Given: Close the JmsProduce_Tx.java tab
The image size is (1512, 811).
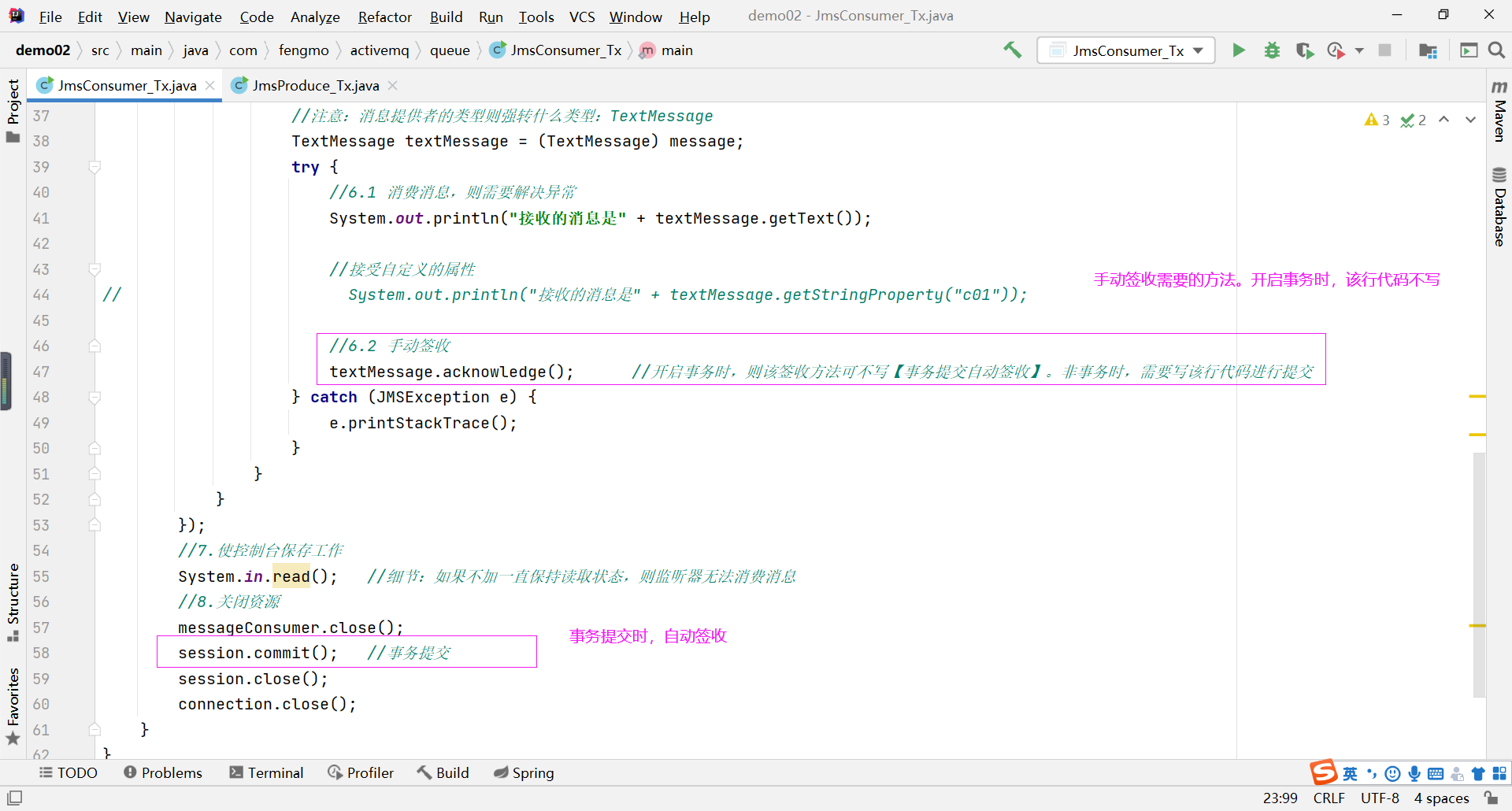Looking at the screenshot, I should pyautogui.click(x=393, y=85).
